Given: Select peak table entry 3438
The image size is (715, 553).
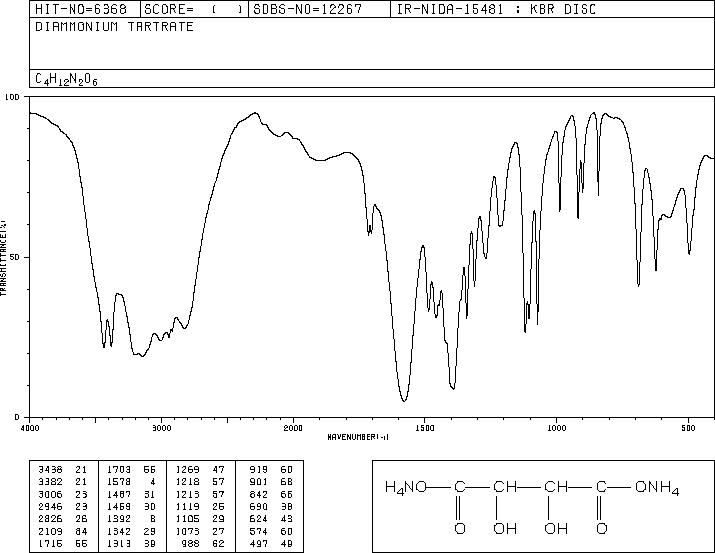Looking at the screenshot, I should 50,469.
